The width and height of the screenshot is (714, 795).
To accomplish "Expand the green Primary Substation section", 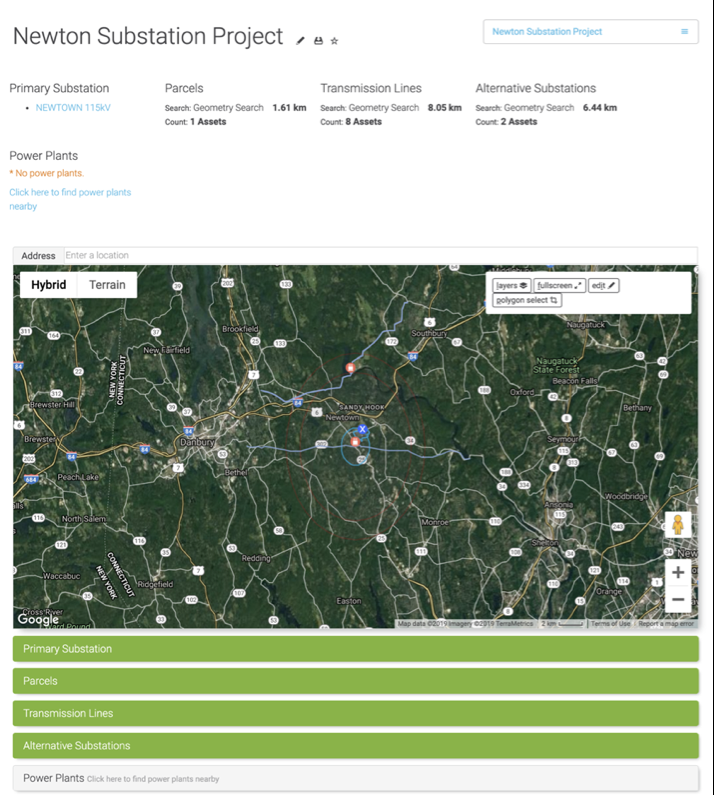I will [x=355, y=649].
